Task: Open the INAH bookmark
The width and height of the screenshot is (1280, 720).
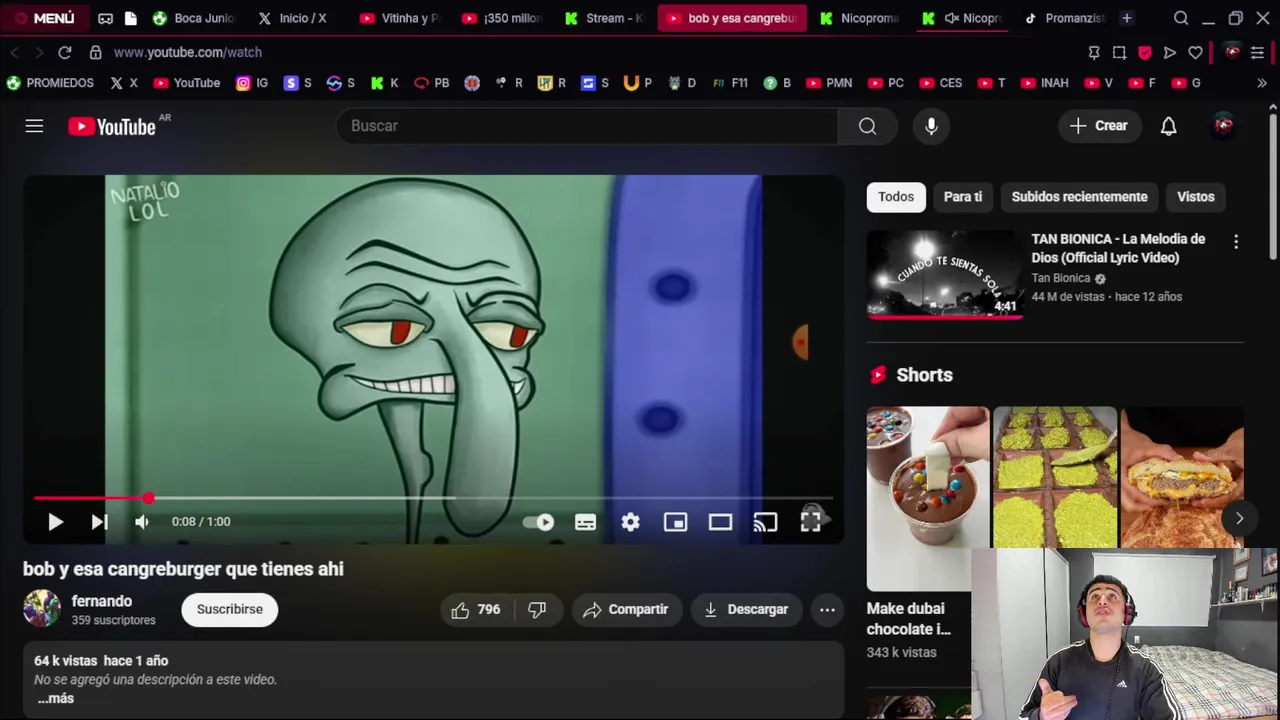Action: (x=1044, y=83)
